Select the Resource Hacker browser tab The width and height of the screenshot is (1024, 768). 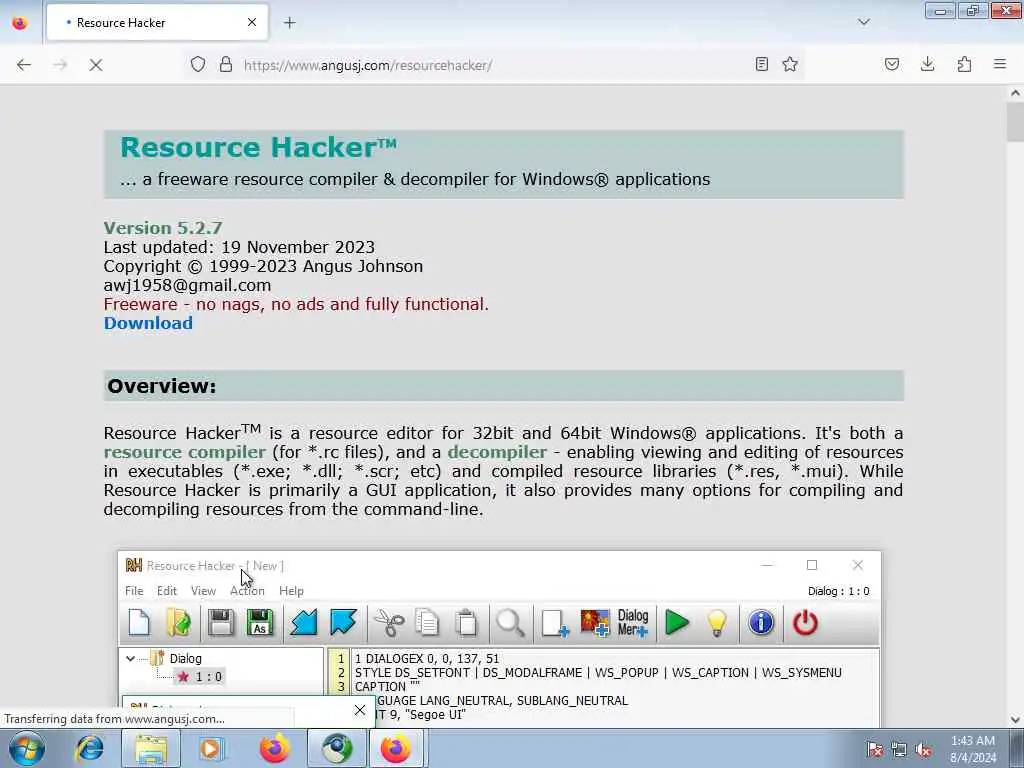[x=157, y=23]
